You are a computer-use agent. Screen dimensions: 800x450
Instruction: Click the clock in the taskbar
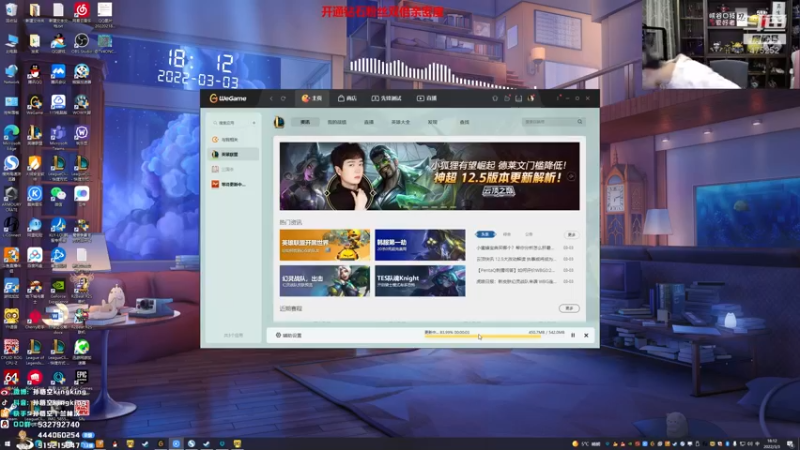(x=772, y=444)
